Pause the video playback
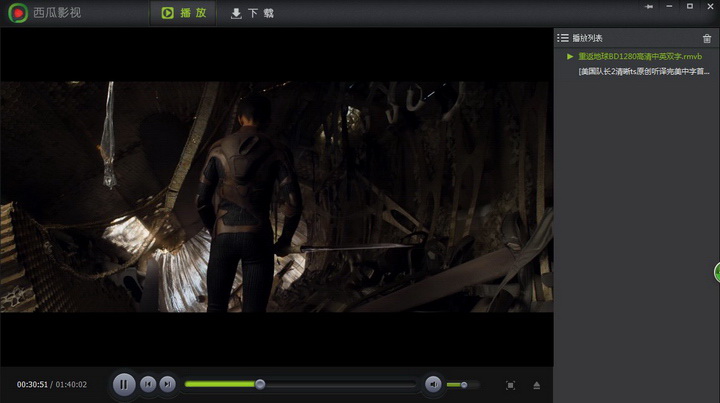This screenshot has height=403, width=720. pyautogui.click(x=124, y=384)
